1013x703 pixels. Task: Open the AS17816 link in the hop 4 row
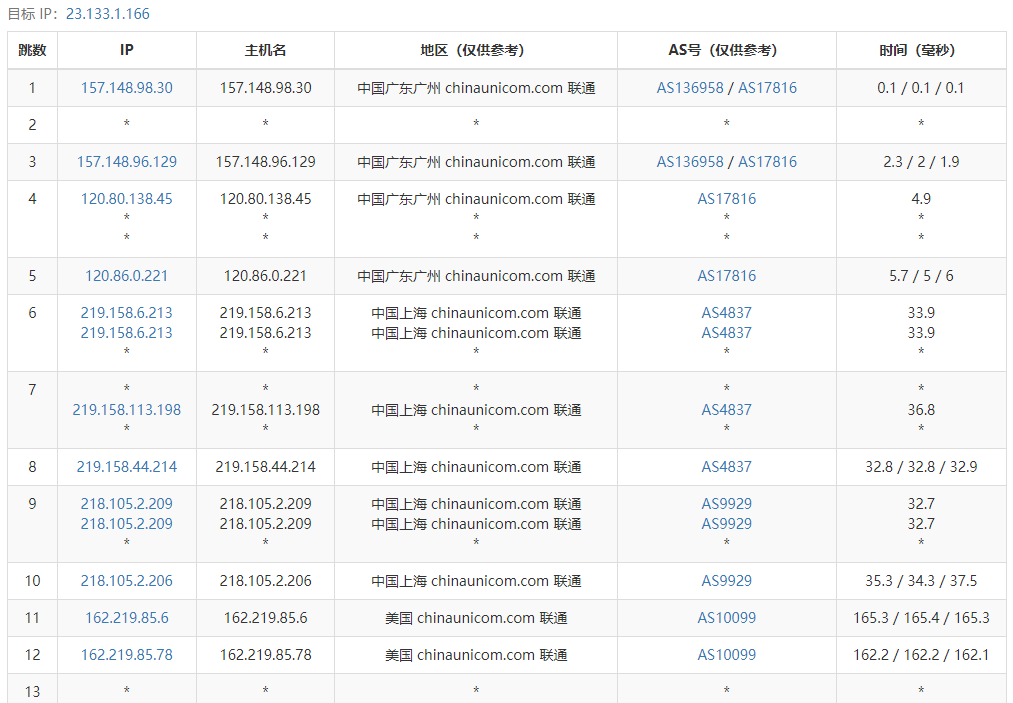(x=727, y=199)
